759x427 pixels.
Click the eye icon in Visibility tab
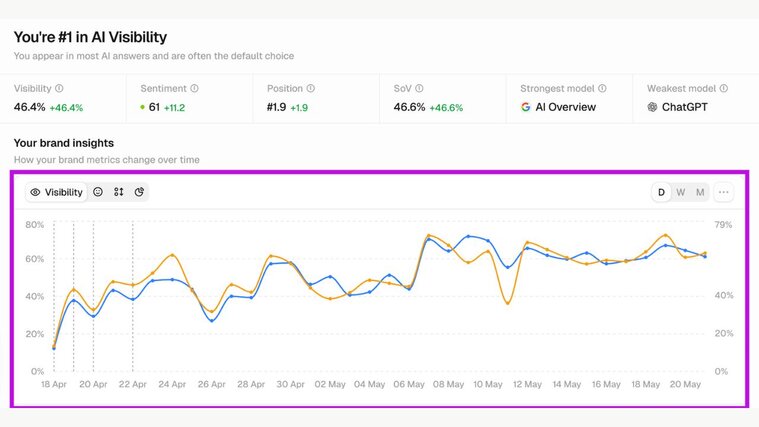click(x=35, y=192)
